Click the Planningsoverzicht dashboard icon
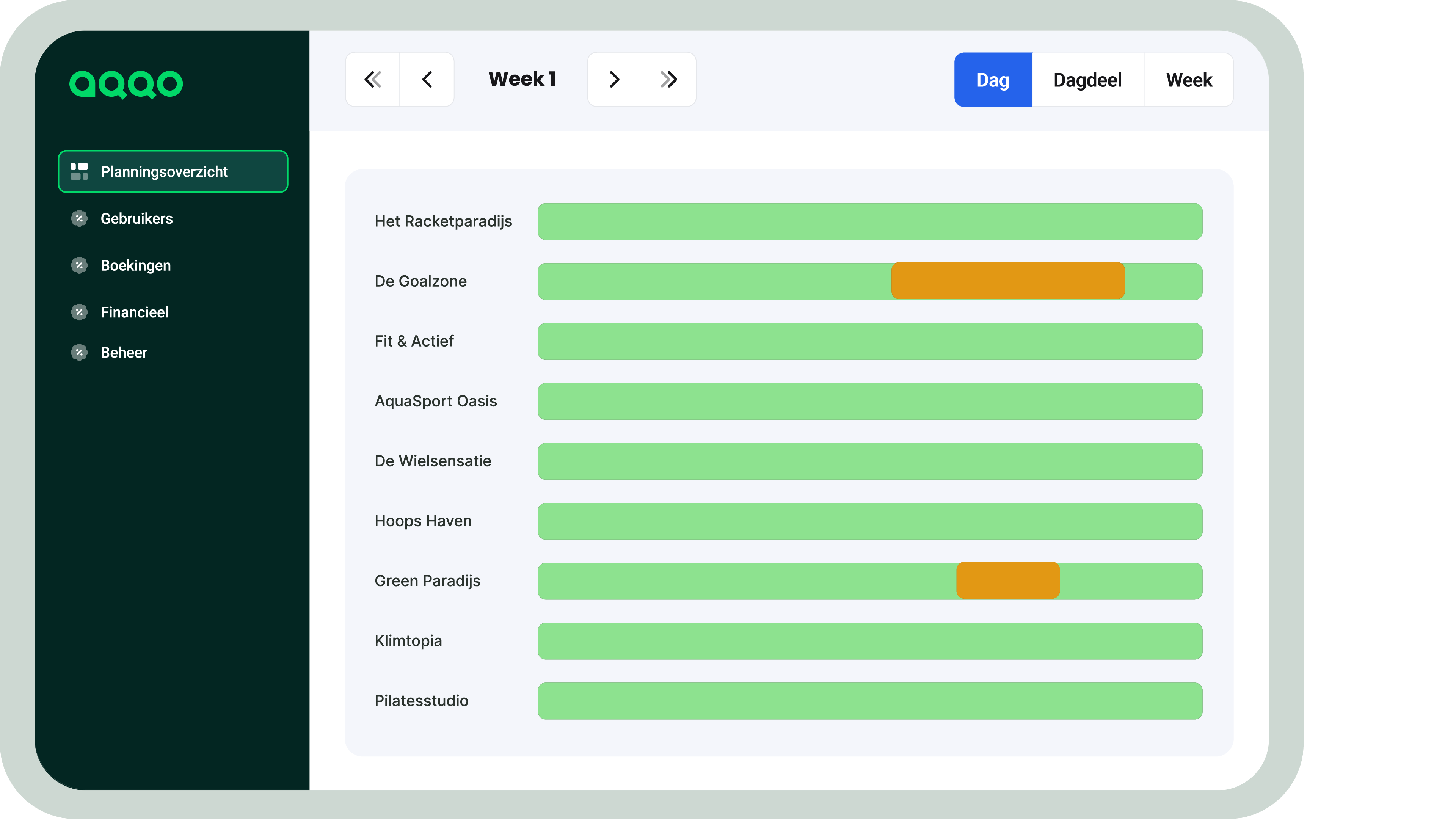Screen dimensions: 1456x819 click(x=79, y=171)
